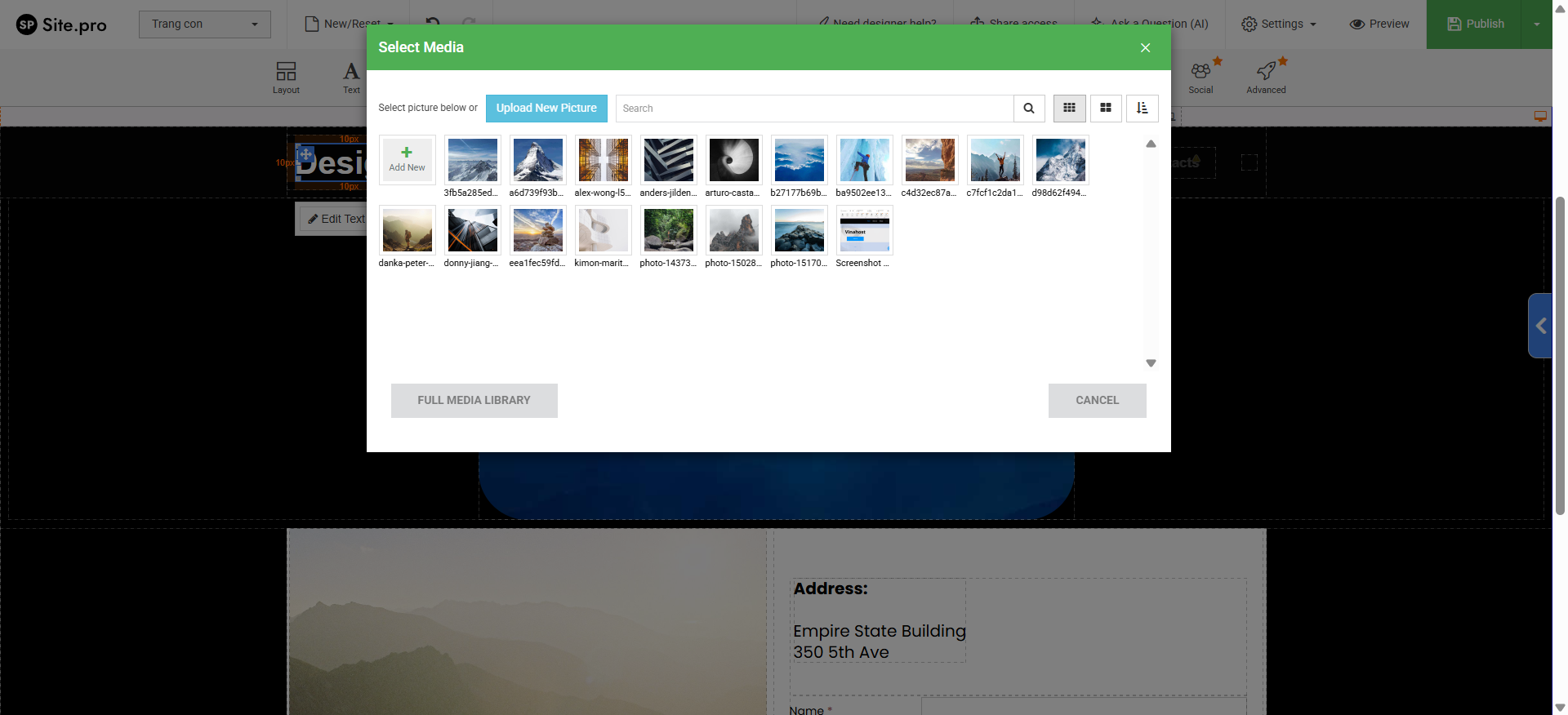
Task: Expand the side panel blue arrow
Action: 1540,326
